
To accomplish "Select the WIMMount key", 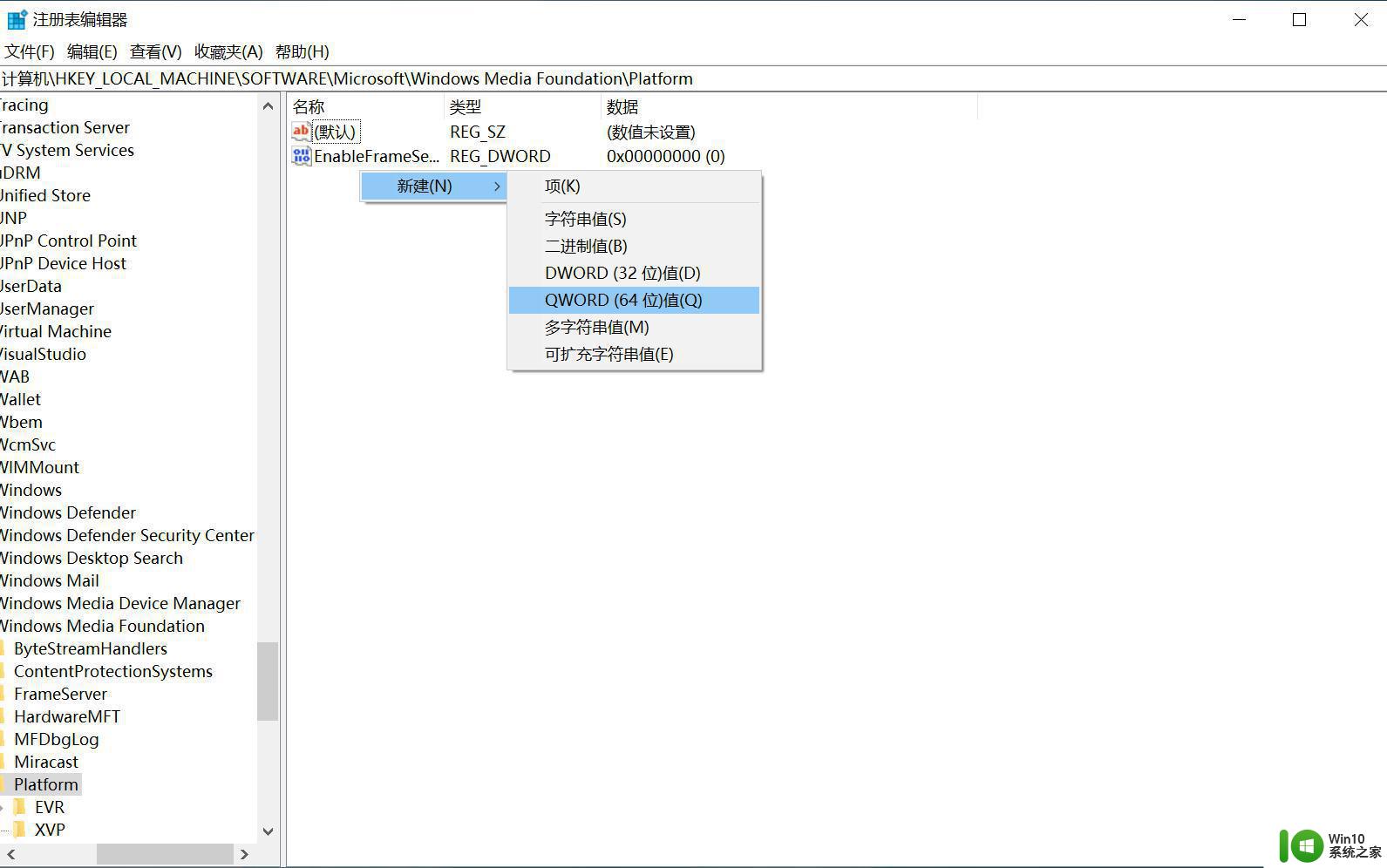I will [40, 467].
